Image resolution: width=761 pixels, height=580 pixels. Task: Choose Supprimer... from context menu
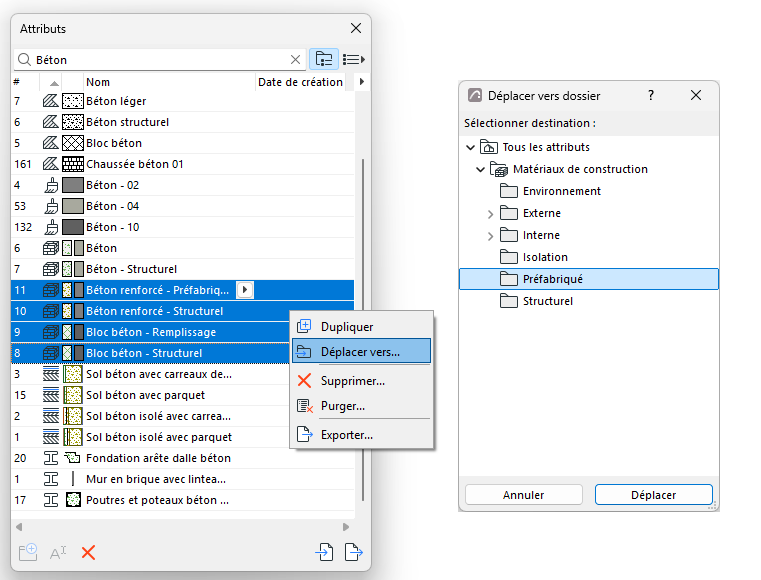click(x=362, y=381)
